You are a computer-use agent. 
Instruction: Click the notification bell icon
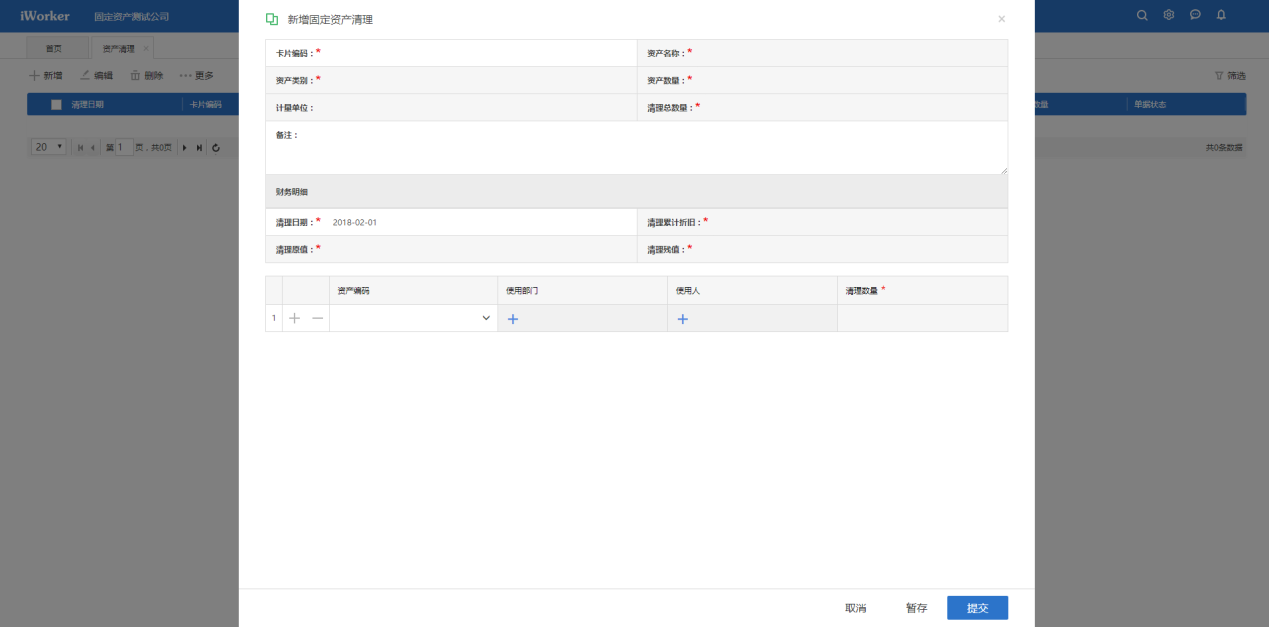[x=1221, y=15]
